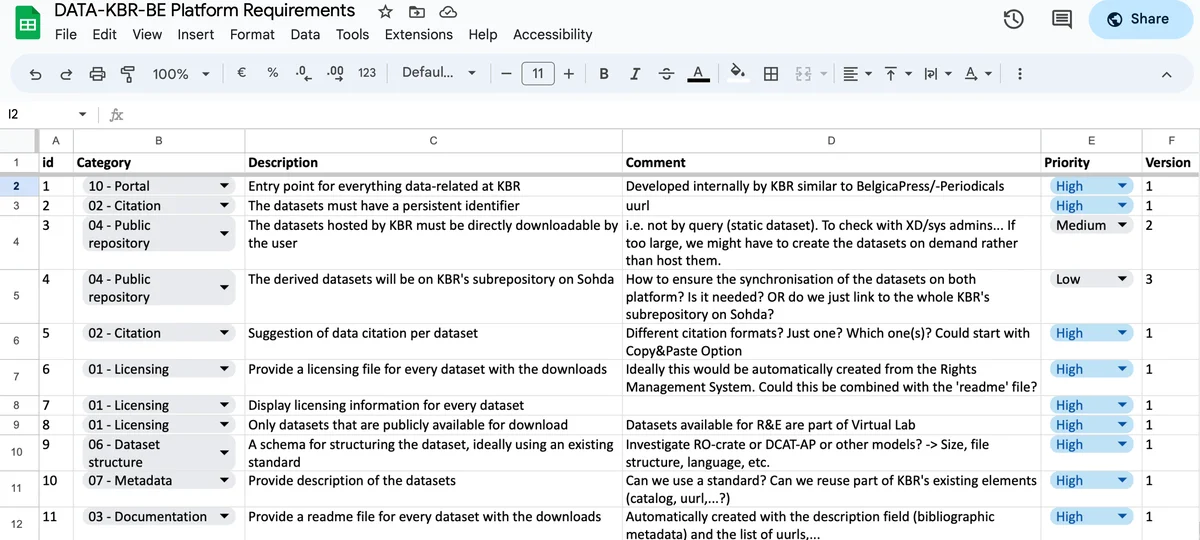
Task: Open the fill color picker
Action: click(738, 73)
